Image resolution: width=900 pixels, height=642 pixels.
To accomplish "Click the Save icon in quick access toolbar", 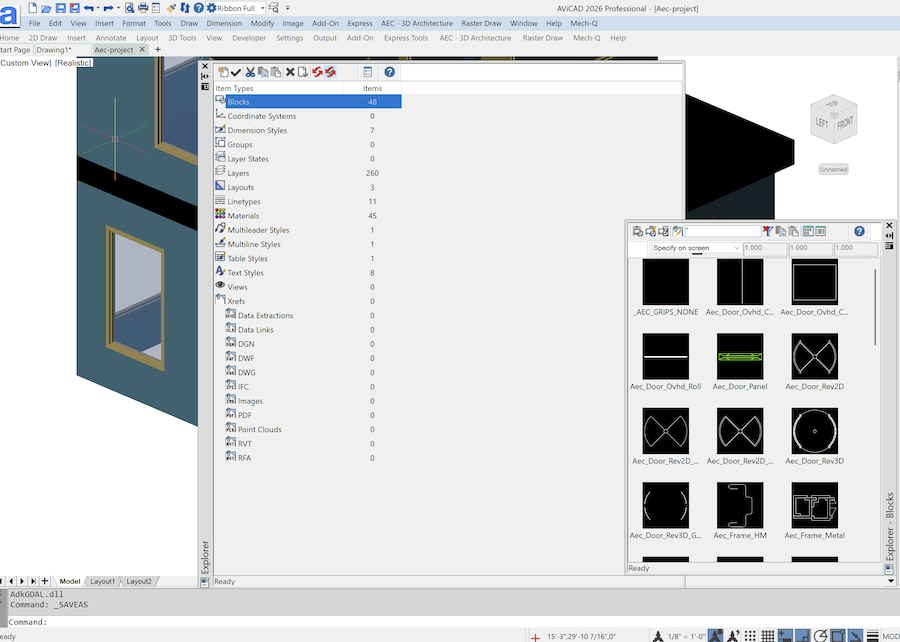I will [x=60, y=8].
